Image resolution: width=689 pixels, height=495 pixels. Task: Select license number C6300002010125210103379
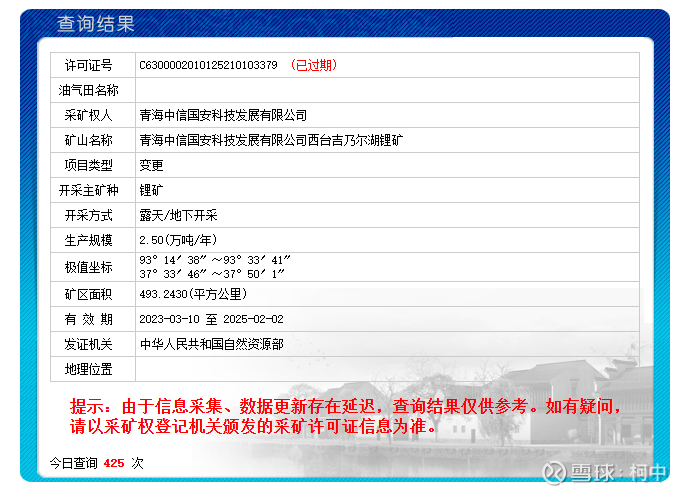click(x=208, y=65)
